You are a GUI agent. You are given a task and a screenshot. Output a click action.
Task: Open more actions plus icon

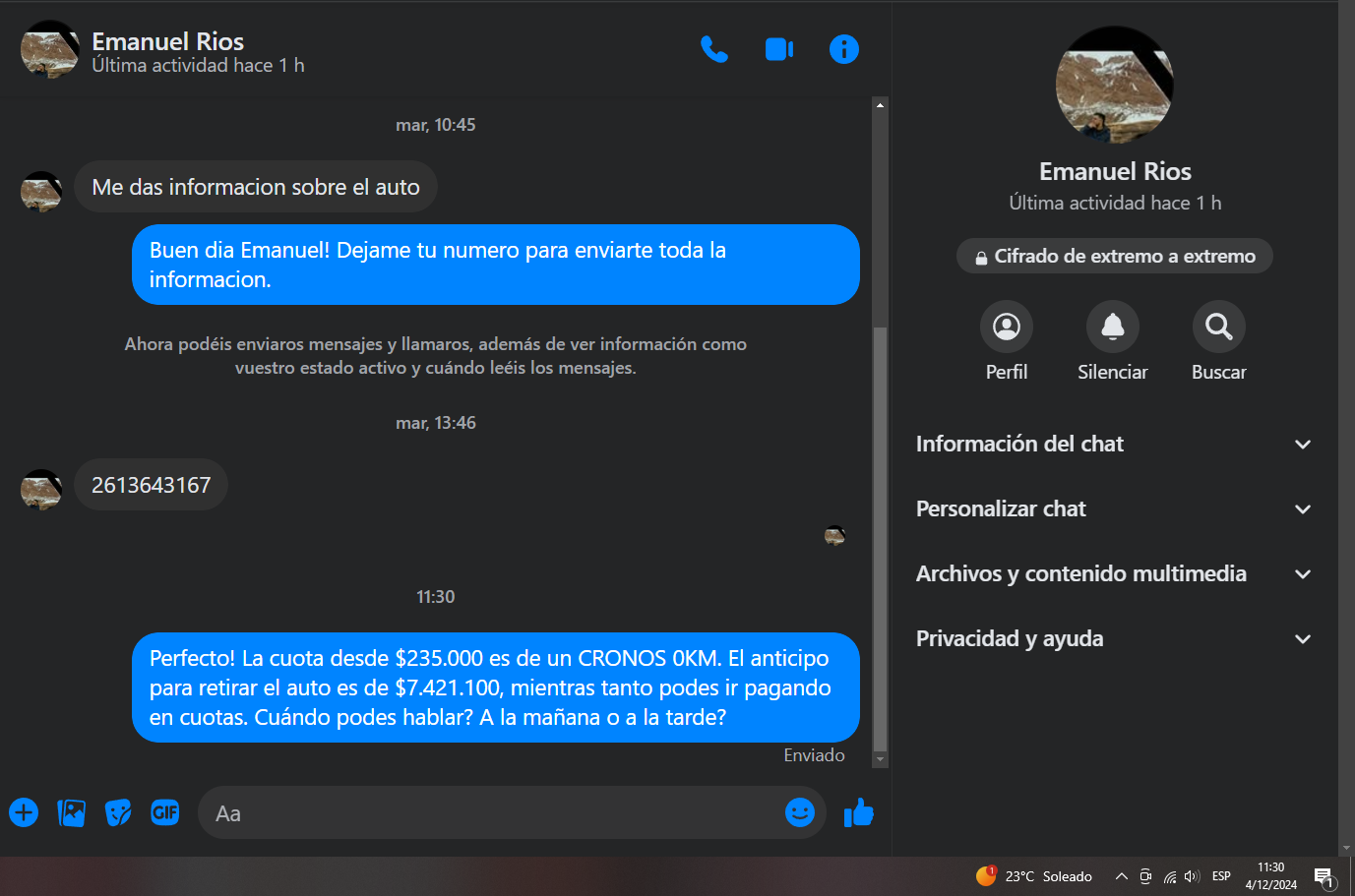24,812
